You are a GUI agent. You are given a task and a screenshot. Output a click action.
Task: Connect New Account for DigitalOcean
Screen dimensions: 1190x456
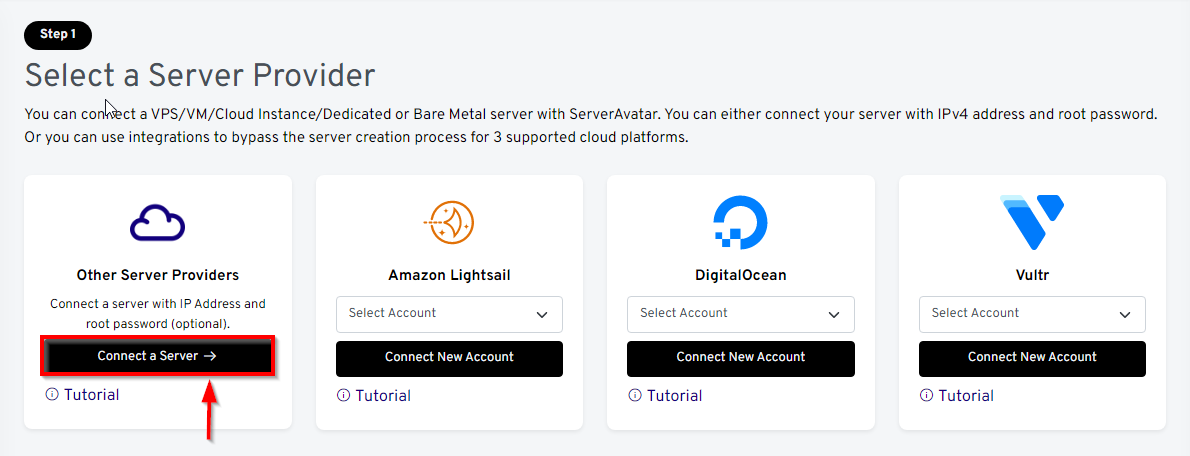click(x=740, y=358)
